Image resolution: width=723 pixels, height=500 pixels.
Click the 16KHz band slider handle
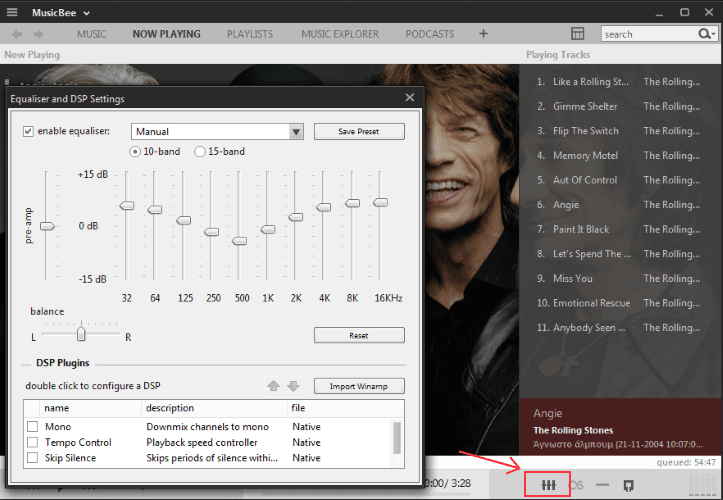click(x=380, y=202)
